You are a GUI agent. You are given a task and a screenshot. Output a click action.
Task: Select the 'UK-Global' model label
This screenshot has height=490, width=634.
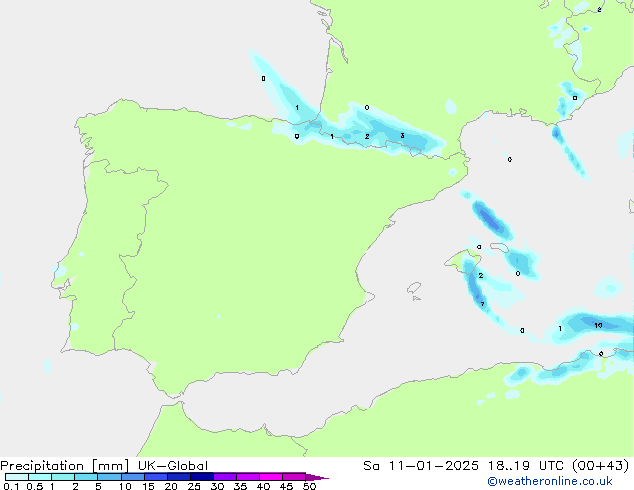point(173,466)
